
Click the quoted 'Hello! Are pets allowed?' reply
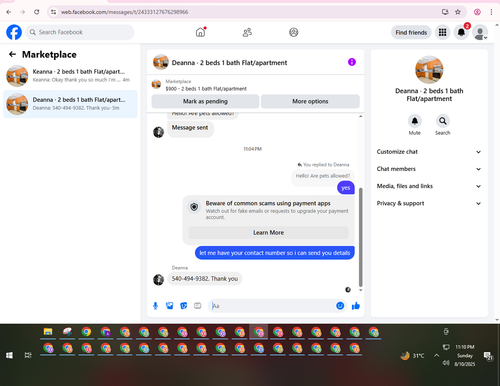coord(323,176)
